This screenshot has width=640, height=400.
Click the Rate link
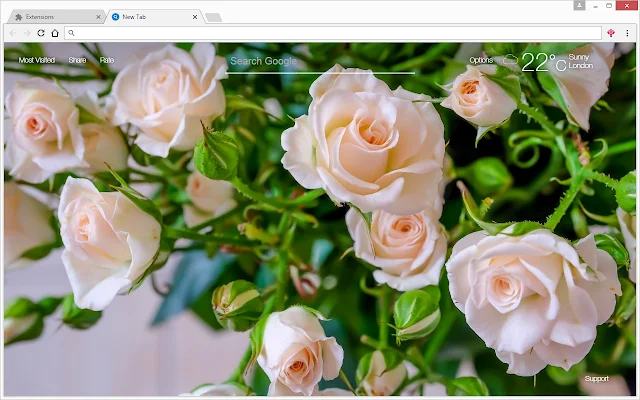[107, 60]
